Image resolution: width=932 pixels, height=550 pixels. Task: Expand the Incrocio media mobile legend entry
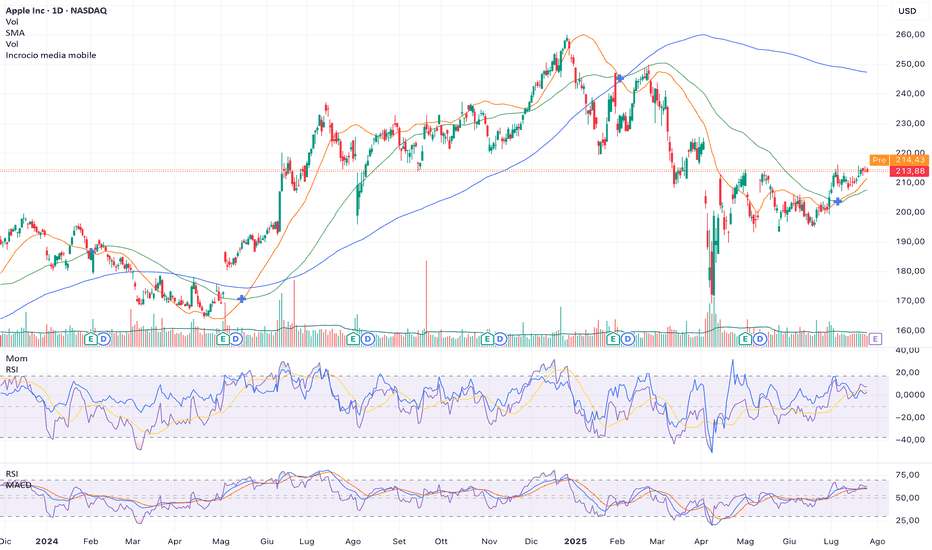click(51, 55)
